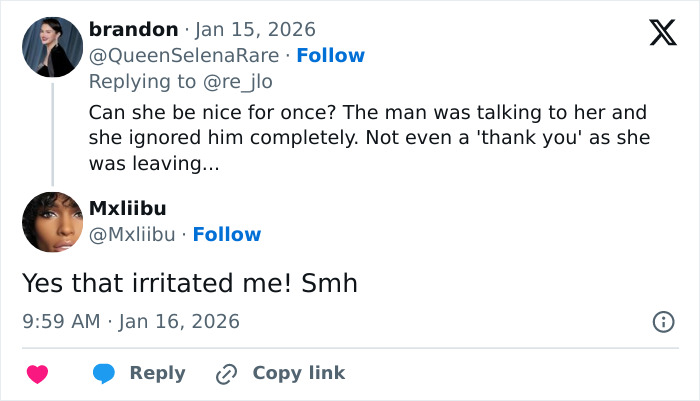Screen dimensions: 700x401
Task: Click the tweet text 'Yes that irritated me! Smh'
Action: 190,284
